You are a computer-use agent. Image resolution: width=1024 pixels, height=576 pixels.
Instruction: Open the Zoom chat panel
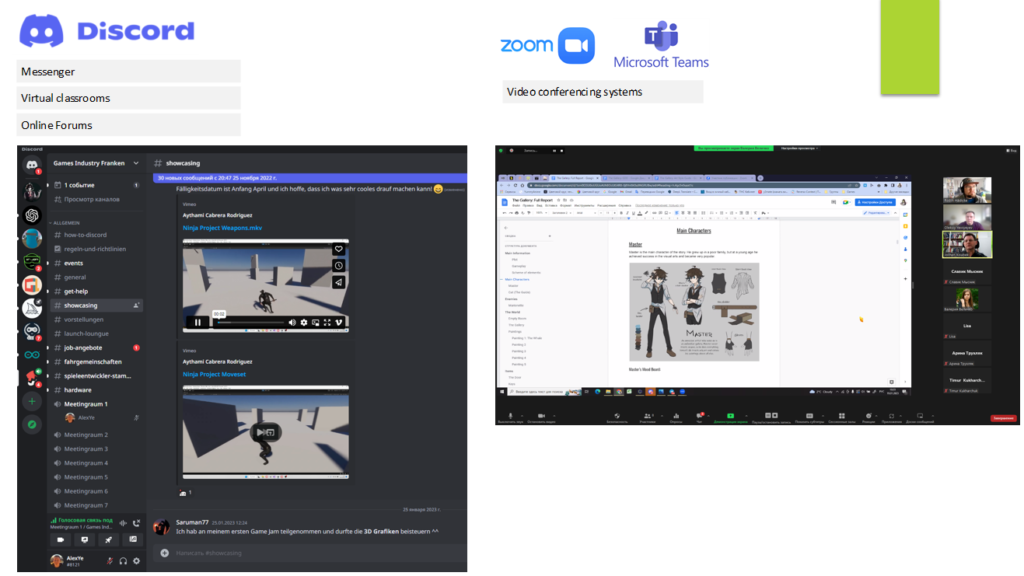[700, 417]
